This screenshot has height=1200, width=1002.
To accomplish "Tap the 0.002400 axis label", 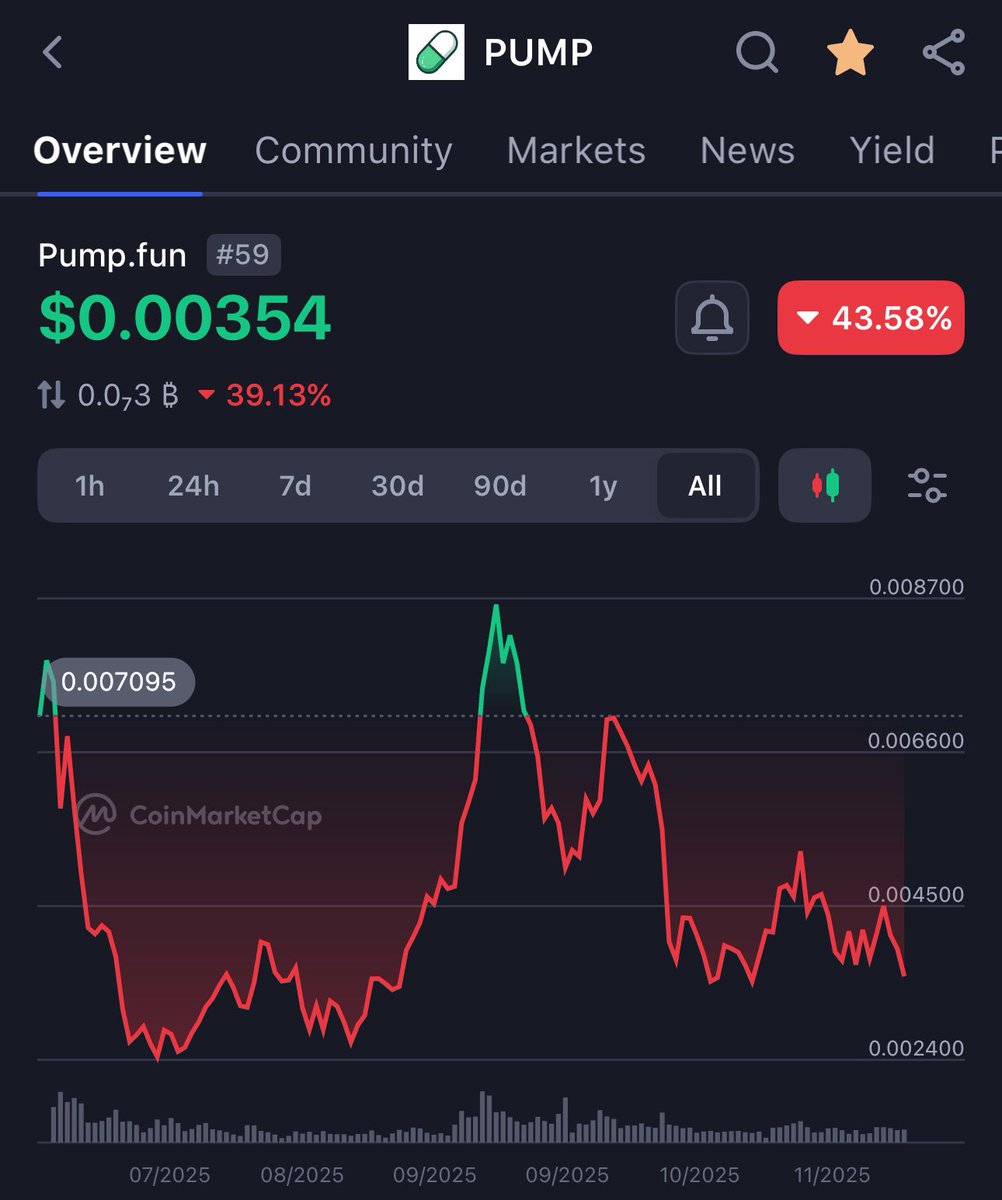I will (x=916, y=1049).
